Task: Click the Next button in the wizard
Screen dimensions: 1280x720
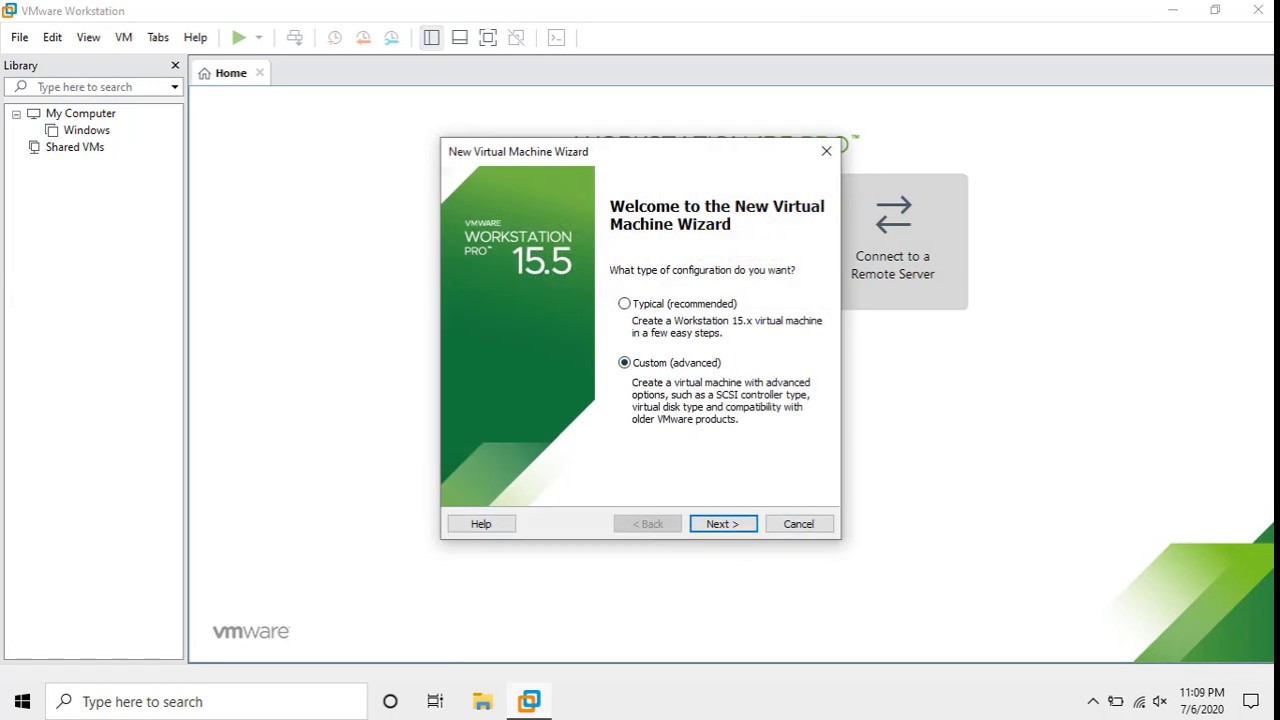Action: point(723,524)
